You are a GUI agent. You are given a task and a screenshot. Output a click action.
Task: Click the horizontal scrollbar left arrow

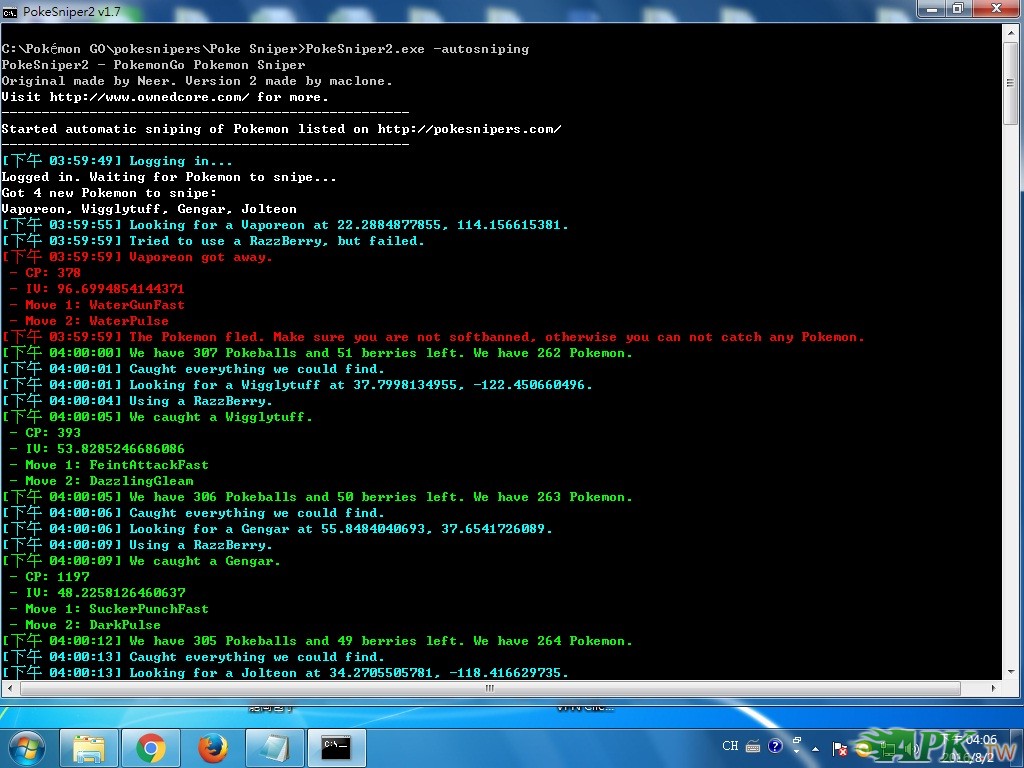pos(8,688)
